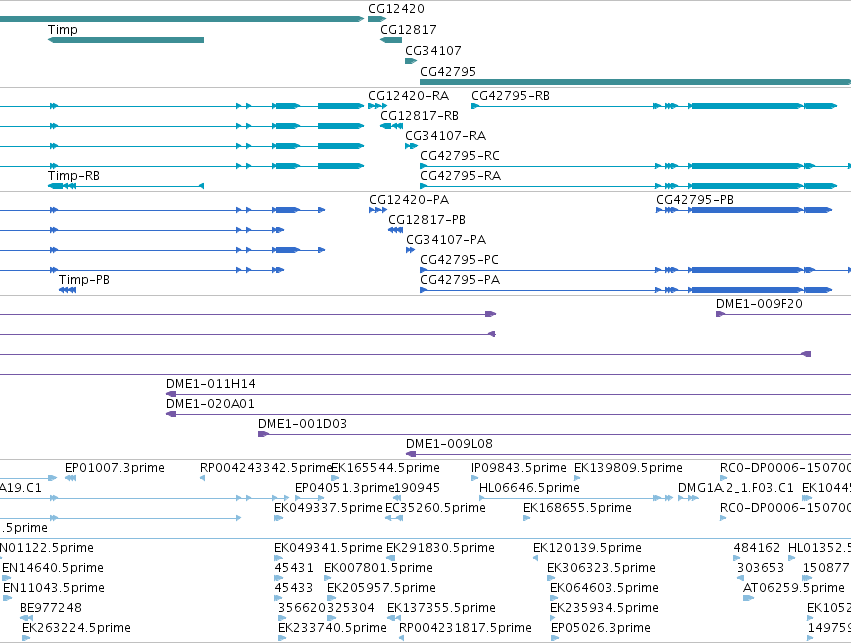Image resolution: width=851 pixels, height=643 pixels.
Task: Select the EK291830.5prime EST label
Action: pos(440,549)
